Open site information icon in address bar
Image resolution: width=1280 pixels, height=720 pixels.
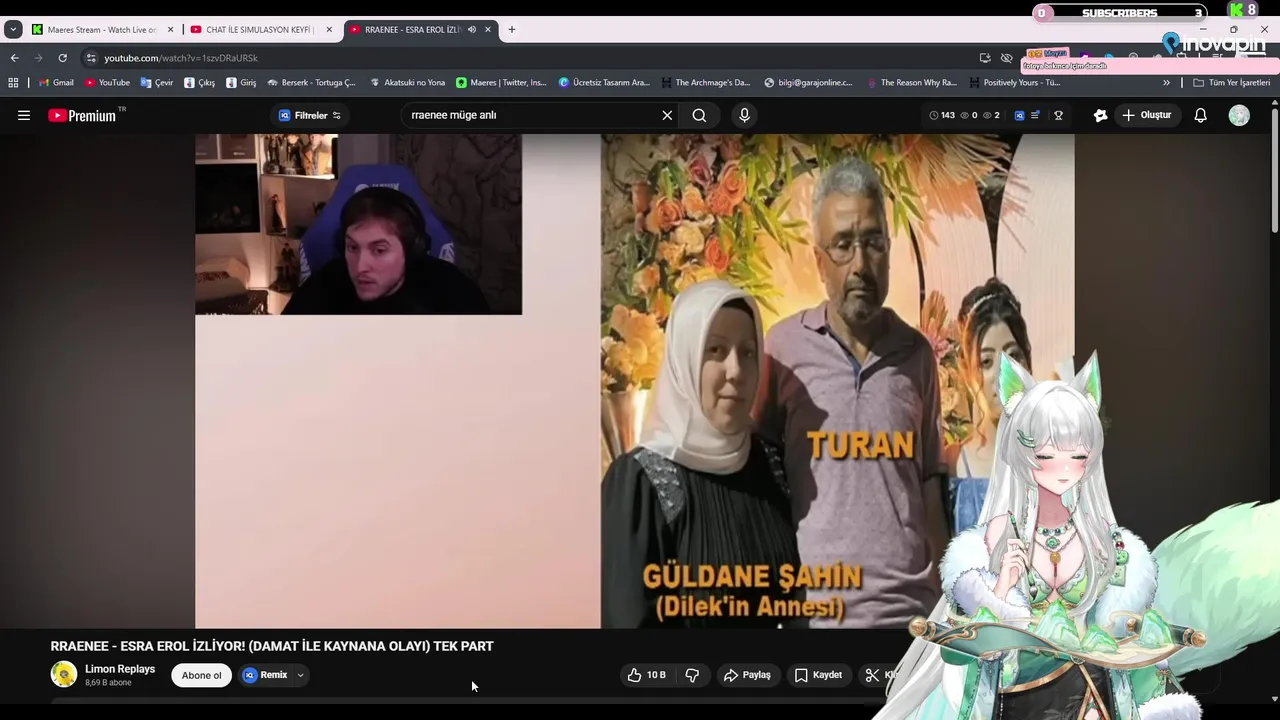tap(91, 58)
